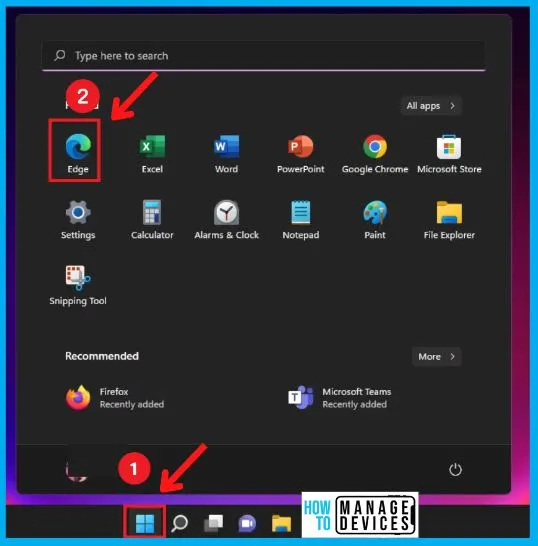Click the Recommended heading text
538x546 pixels.
102,356
